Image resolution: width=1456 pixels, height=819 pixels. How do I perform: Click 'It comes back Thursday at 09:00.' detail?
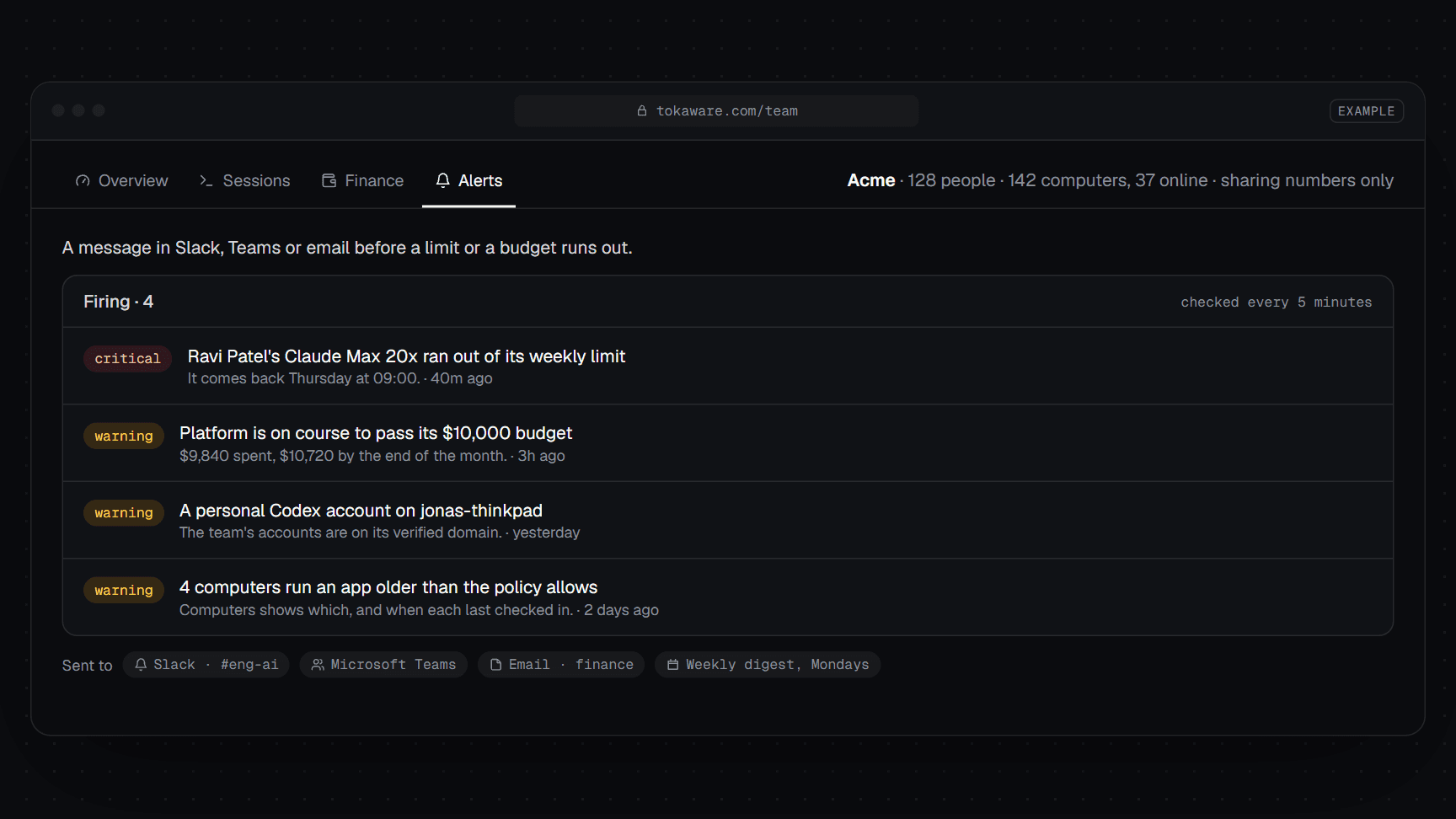pos(303,378)
